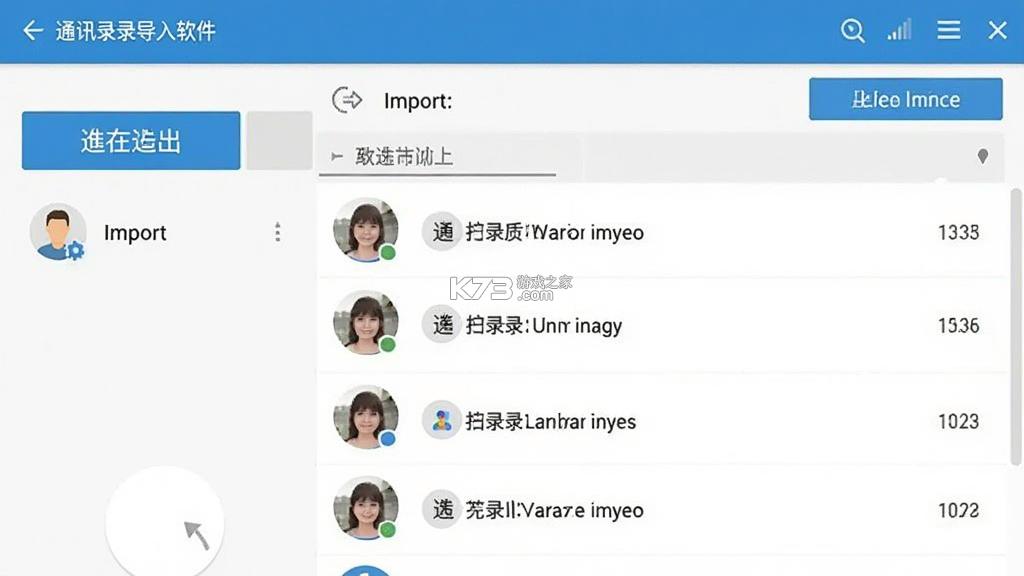Click 通 badge in the Waror imyeo row

pyautogui.click(x=442, y=232)
